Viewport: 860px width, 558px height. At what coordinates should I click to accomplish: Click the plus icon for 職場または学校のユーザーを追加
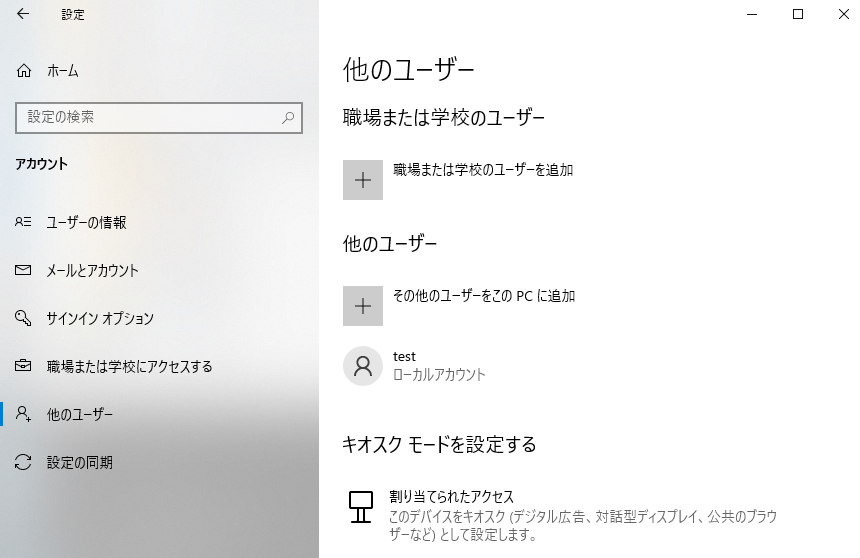point(363,180)
